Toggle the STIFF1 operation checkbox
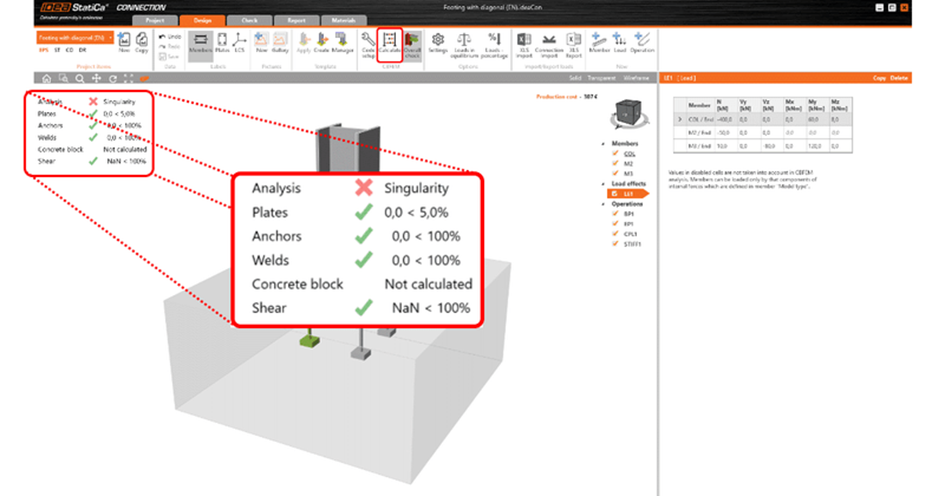Screen dimensions: 945x496 [x=615, y=243]
